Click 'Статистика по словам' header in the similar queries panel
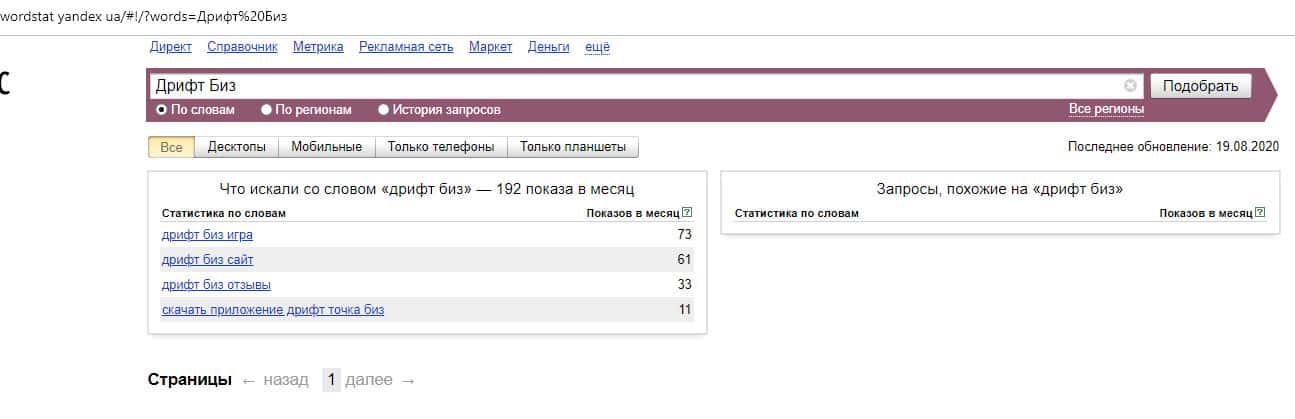 tap(797, 213)
